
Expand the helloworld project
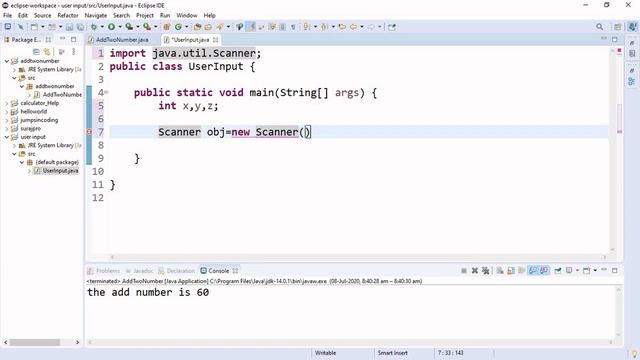[7, 111]
